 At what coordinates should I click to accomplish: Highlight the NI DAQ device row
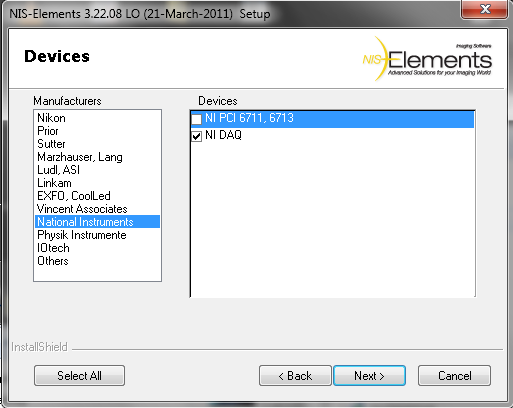(332, 135)
